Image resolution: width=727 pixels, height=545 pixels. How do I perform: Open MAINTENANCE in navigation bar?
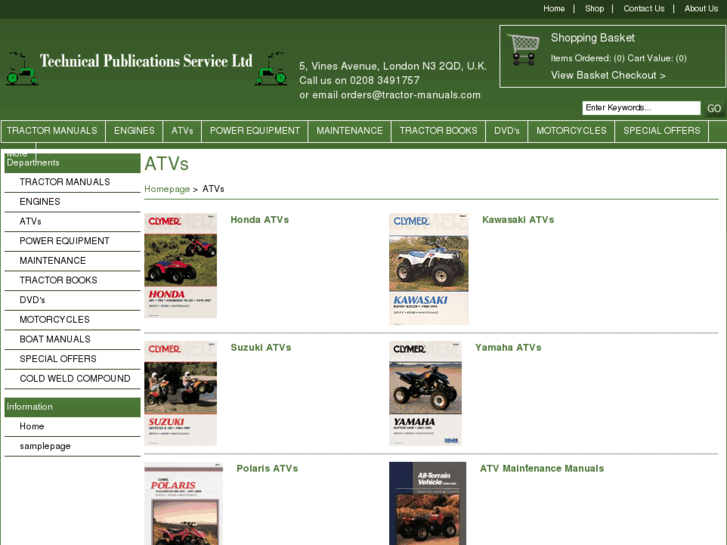[350, 131]
